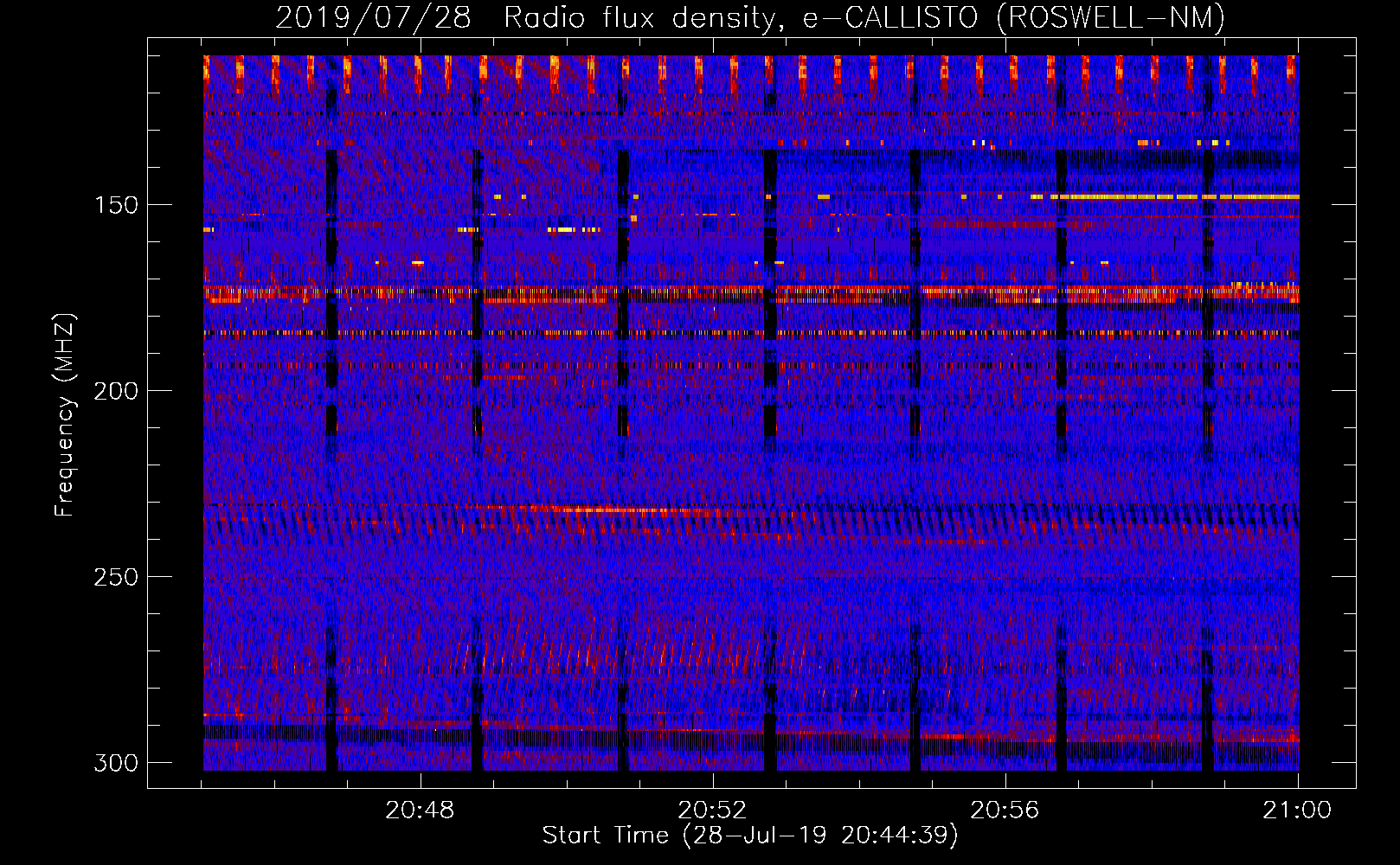The width and height of the screenshot is (1400, 865).
Task: Click the 20:52 time tick label
Action: click(712, 811)
